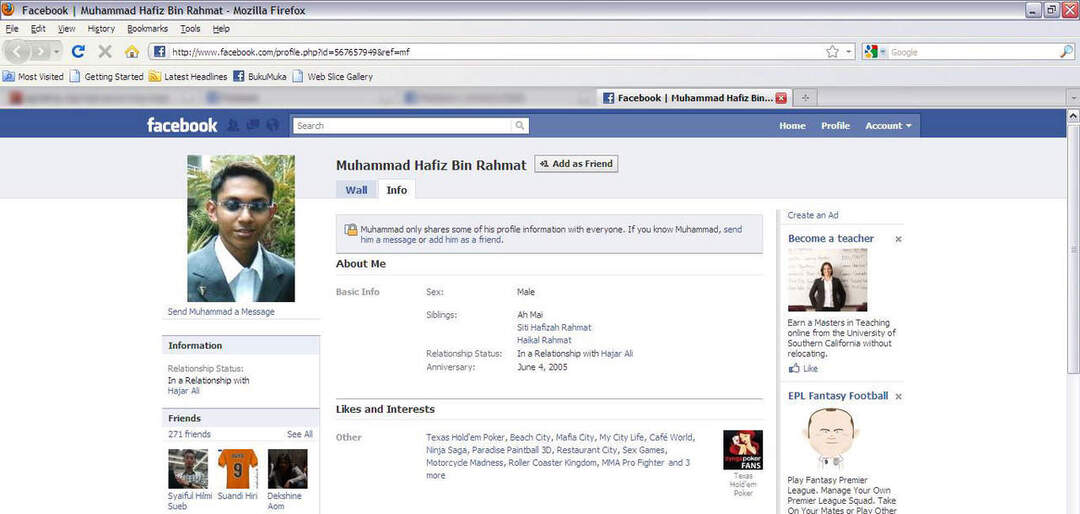Bookmark this page with the star icon
1080x514 pixels.
pos(832,52)
